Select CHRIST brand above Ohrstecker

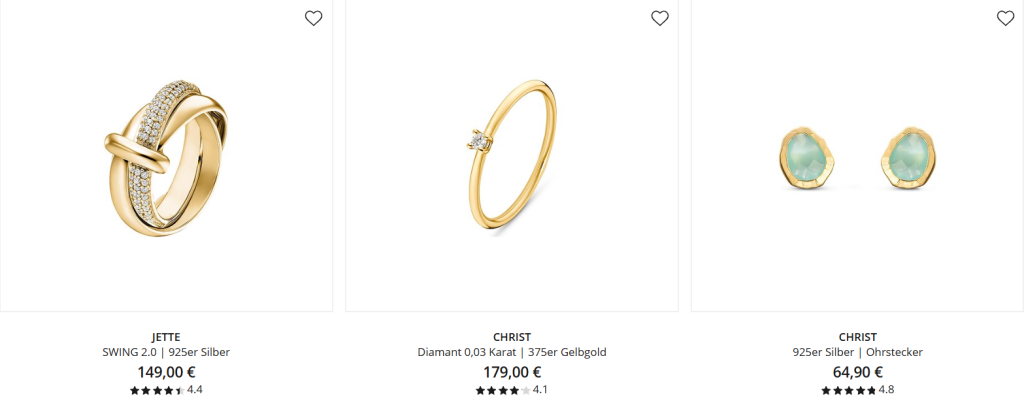[857, 338]
